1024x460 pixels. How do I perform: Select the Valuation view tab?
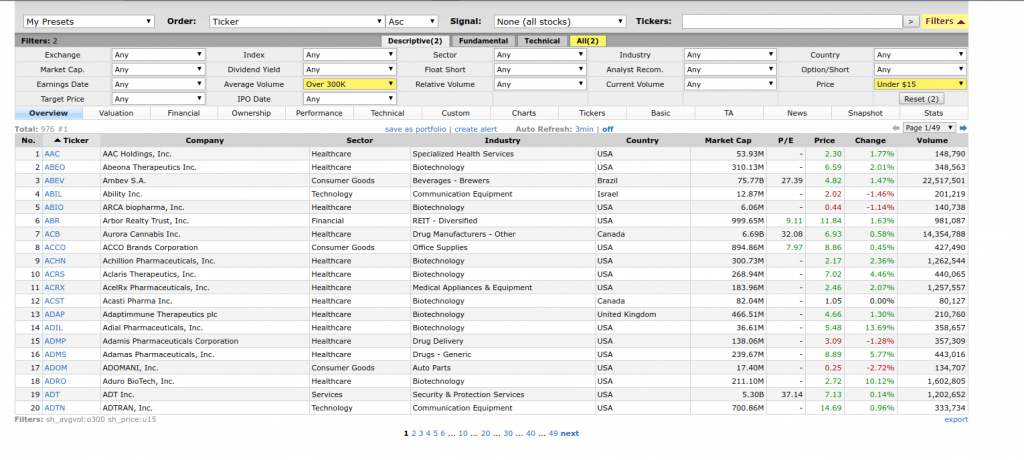[116, 113]
